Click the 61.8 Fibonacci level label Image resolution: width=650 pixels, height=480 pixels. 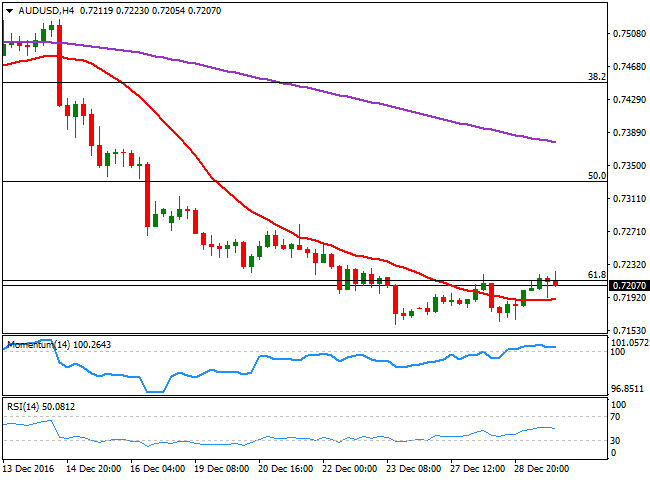(597, 275)
